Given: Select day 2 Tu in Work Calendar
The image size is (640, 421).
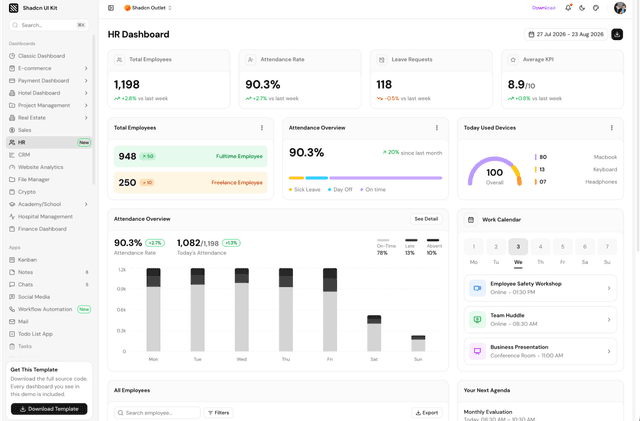Looking at the screenshot, I should coord(496,247).
